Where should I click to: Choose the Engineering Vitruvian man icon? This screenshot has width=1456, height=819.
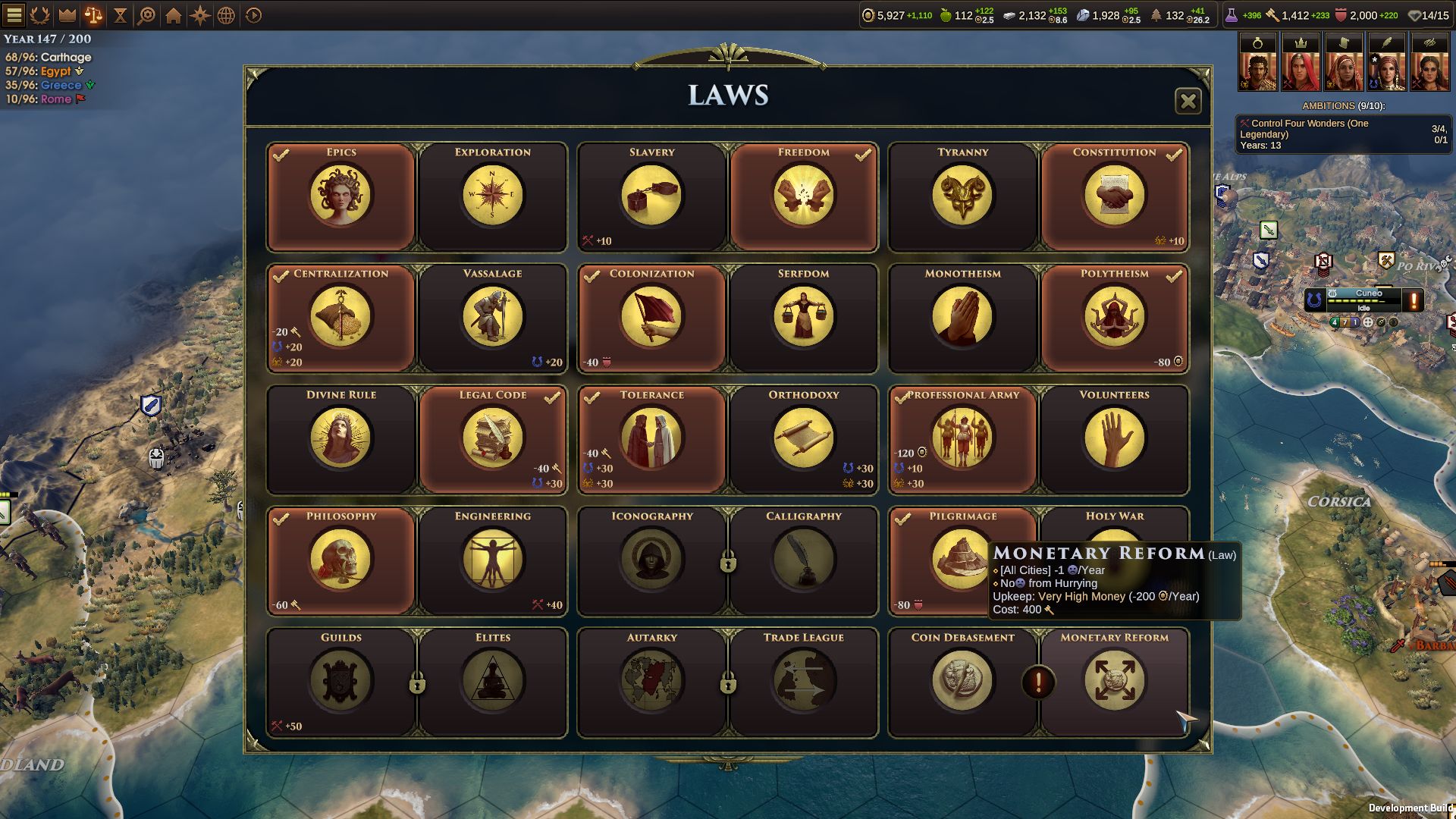point(492,560)
